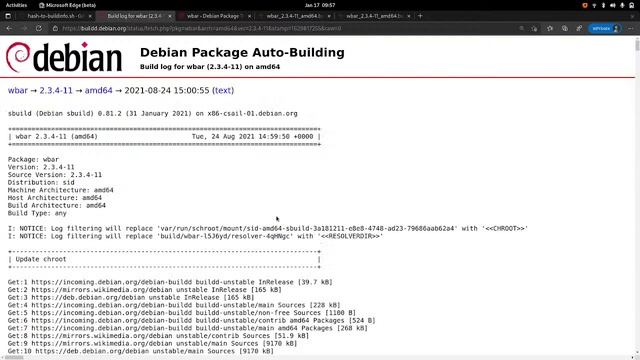Open the amd64 architecture link
This screenshot has height=360, width=640.
click(x=98, y=90)
